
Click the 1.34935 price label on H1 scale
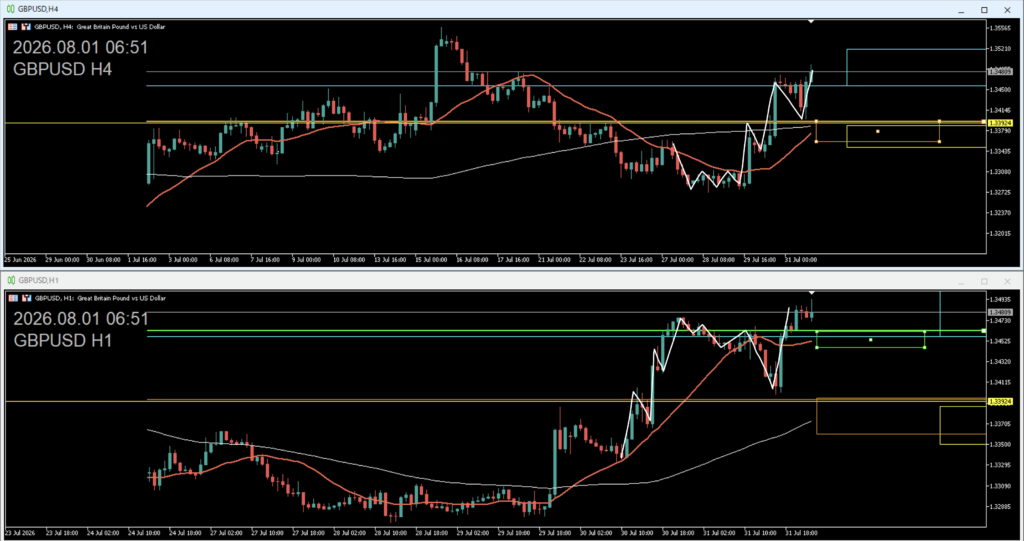(x=1000, y=300)
